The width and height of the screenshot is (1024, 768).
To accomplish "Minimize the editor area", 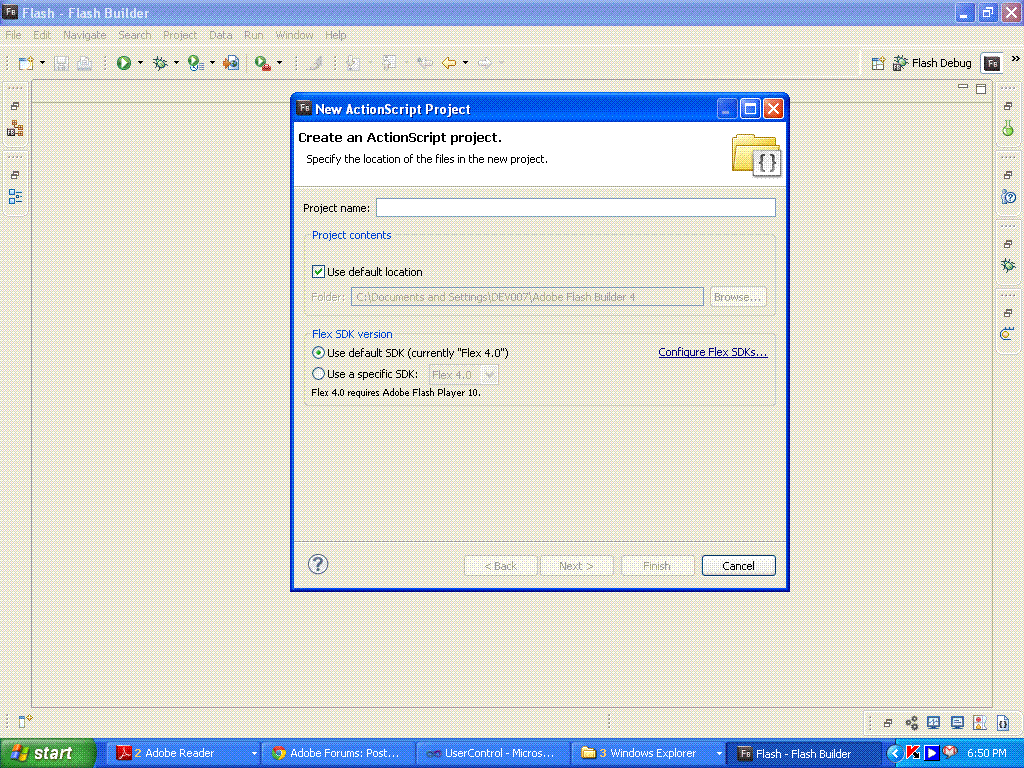I will click(963, 87).
